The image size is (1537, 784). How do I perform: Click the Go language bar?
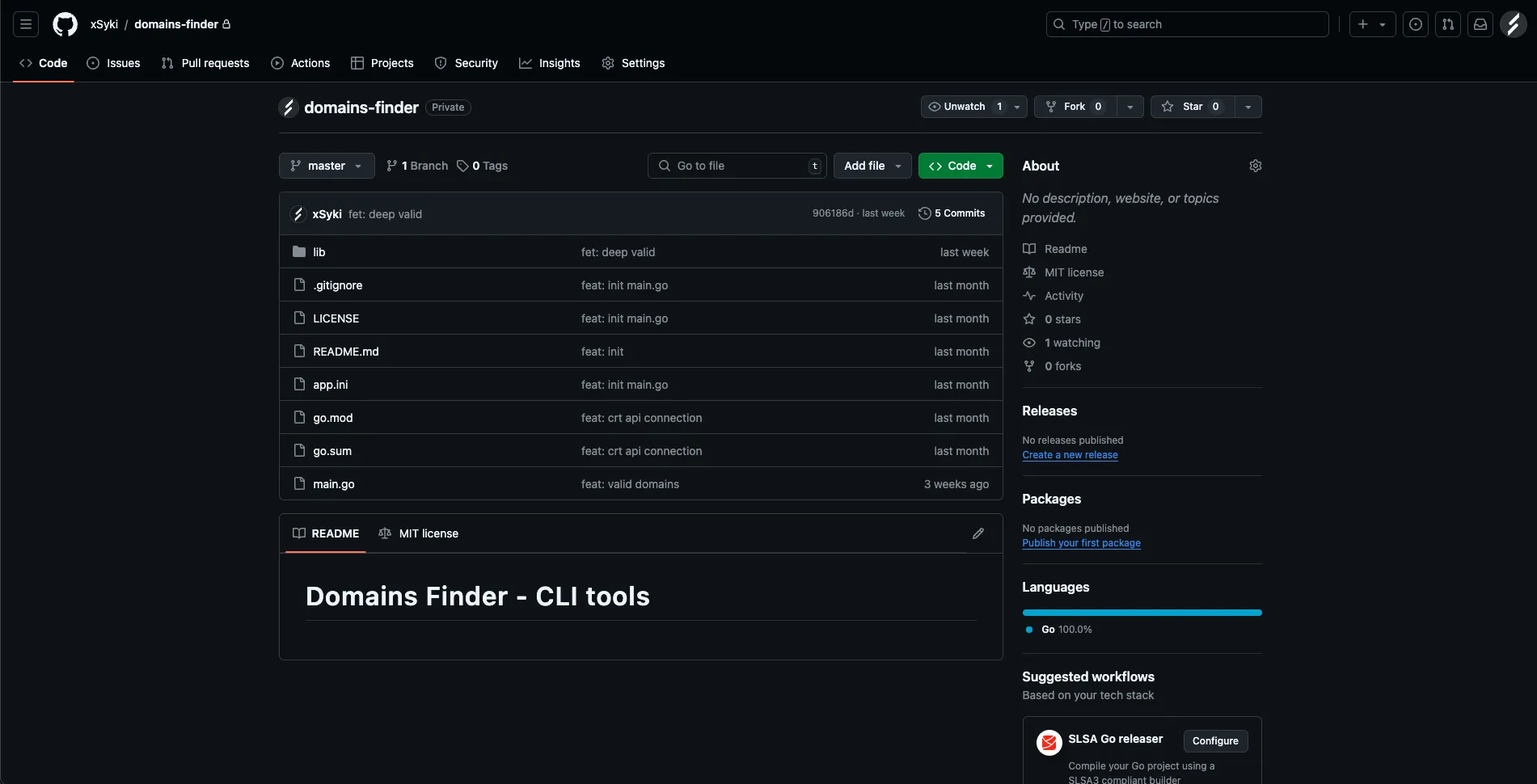point(1142,613)
